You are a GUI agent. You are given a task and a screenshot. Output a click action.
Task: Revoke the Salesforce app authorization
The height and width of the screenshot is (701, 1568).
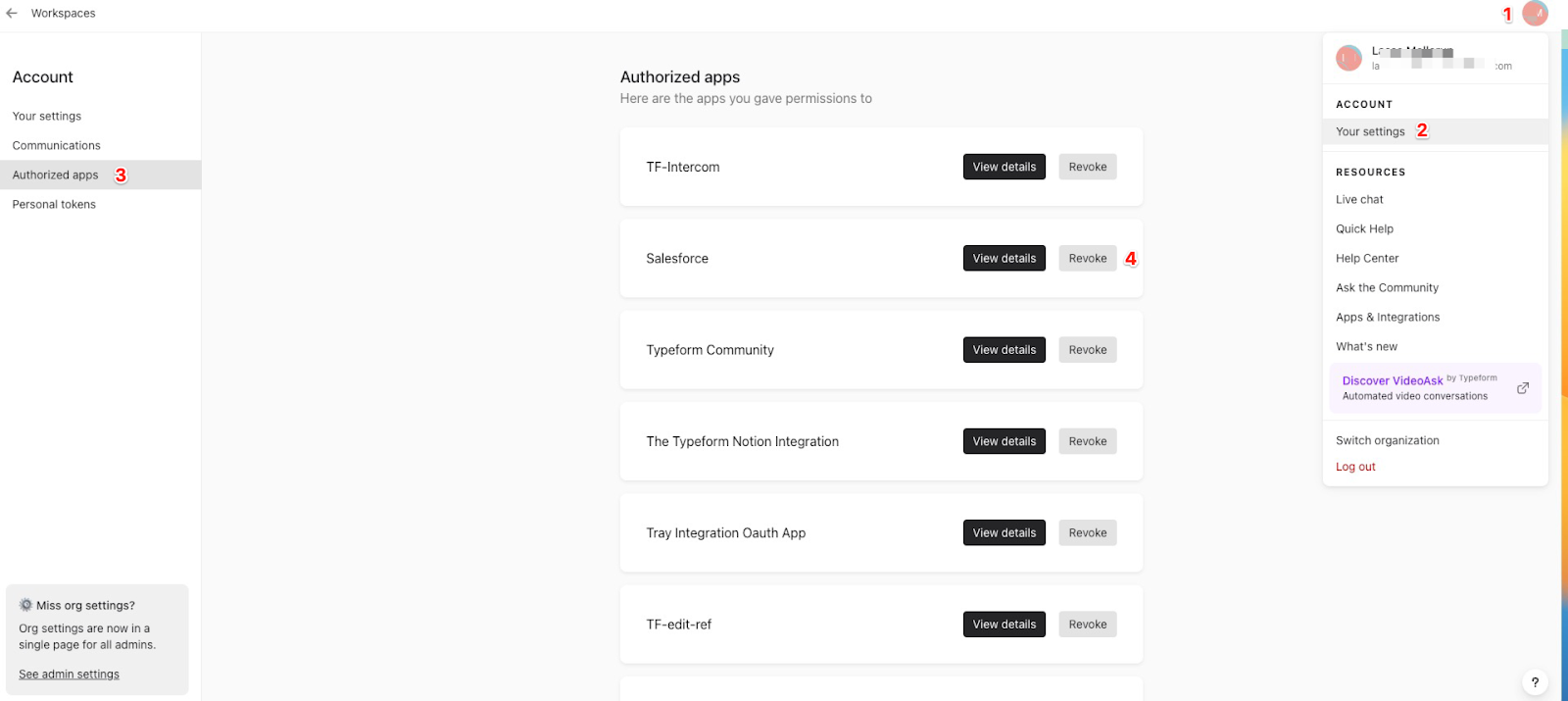tap(1088, 258)
